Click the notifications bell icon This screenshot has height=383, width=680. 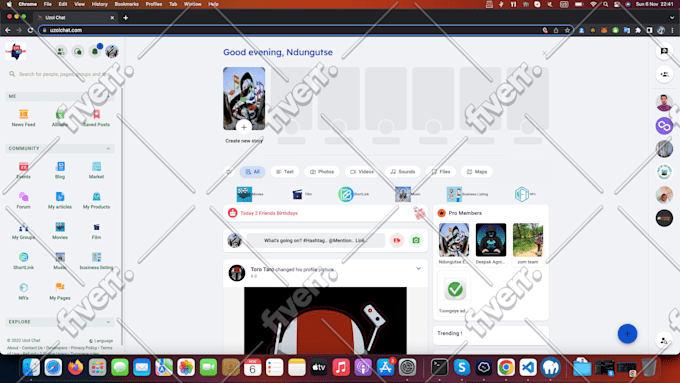95,52
